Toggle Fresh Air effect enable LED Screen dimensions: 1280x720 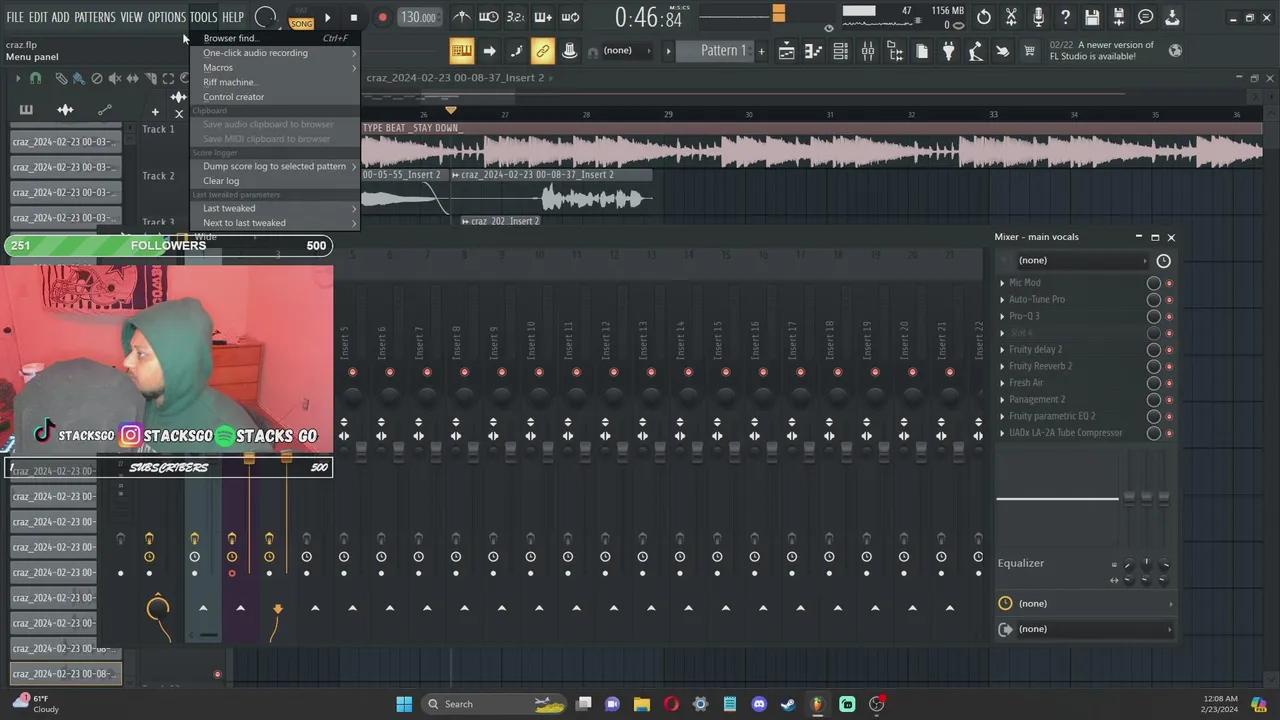coord(1169,383)
